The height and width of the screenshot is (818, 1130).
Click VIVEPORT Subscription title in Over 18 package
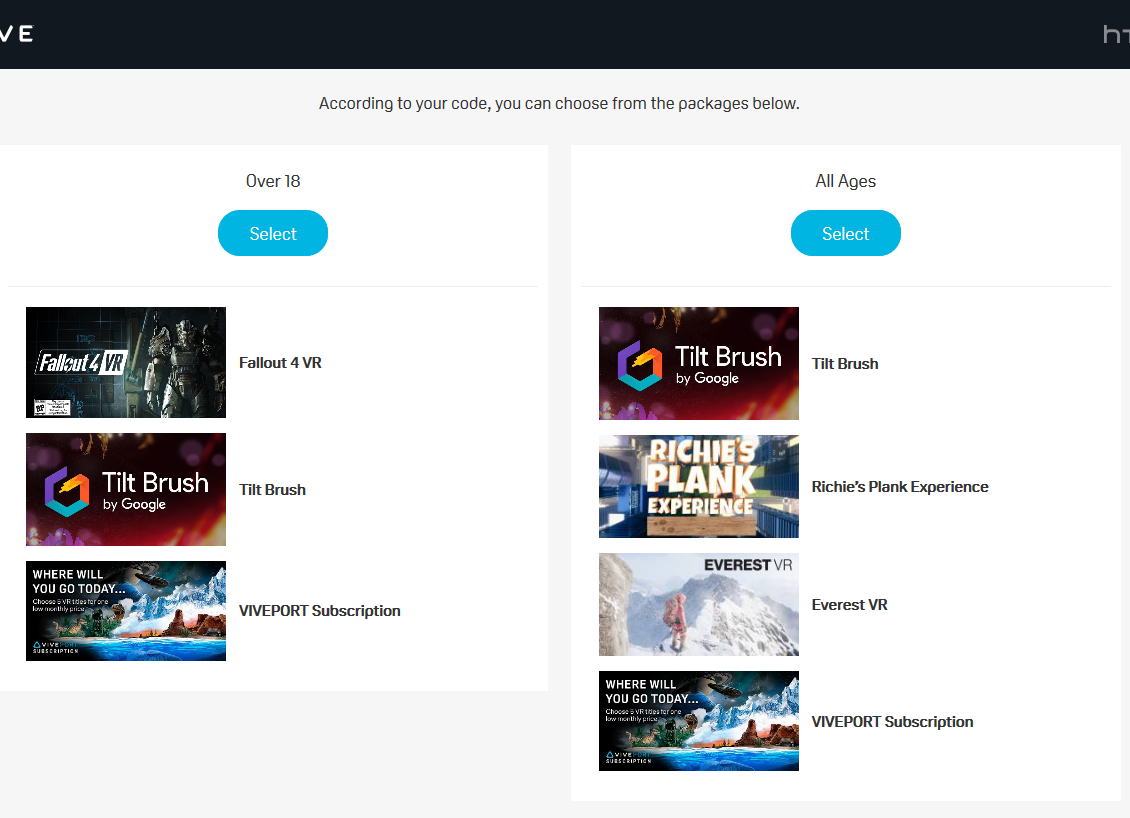[x=319, y=610]
